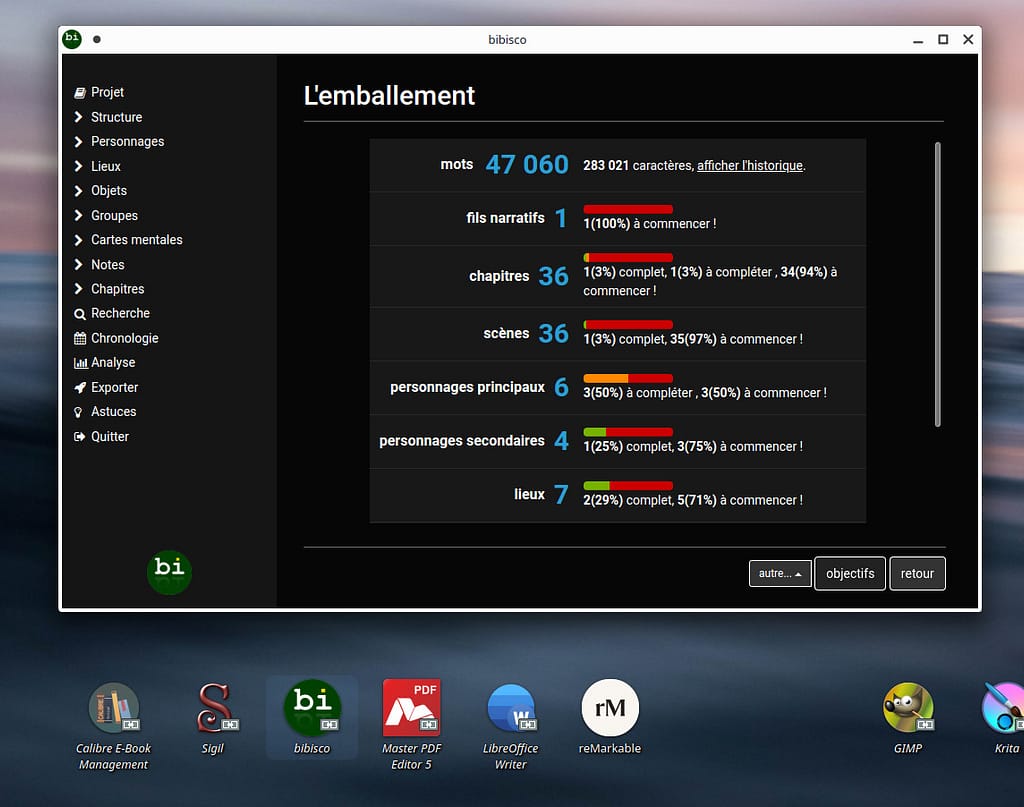This screenshot has width=1024, height=807.
Task: Click the bar chart icon for Analyse
Action: pos(80,363)
